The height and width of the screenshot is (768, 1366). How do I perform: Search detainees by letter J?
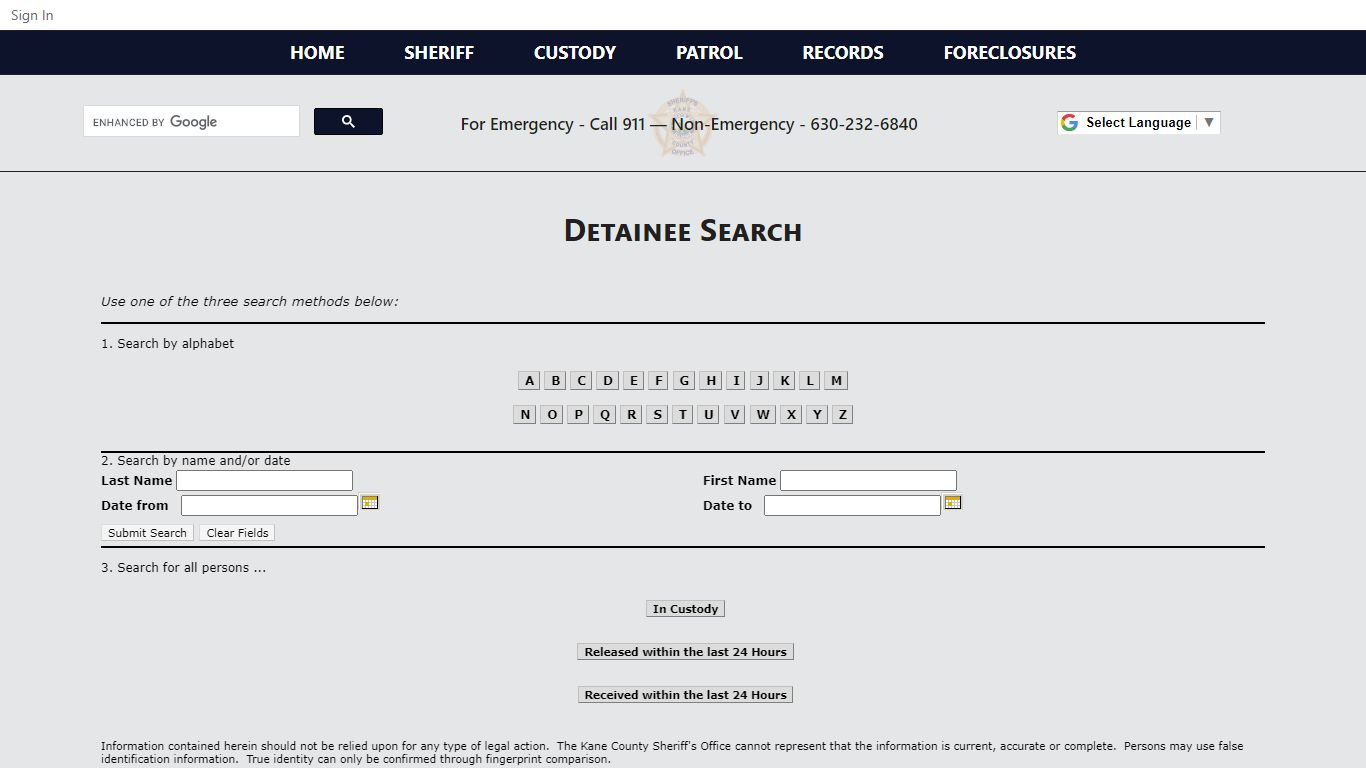(x=760, y=381)
